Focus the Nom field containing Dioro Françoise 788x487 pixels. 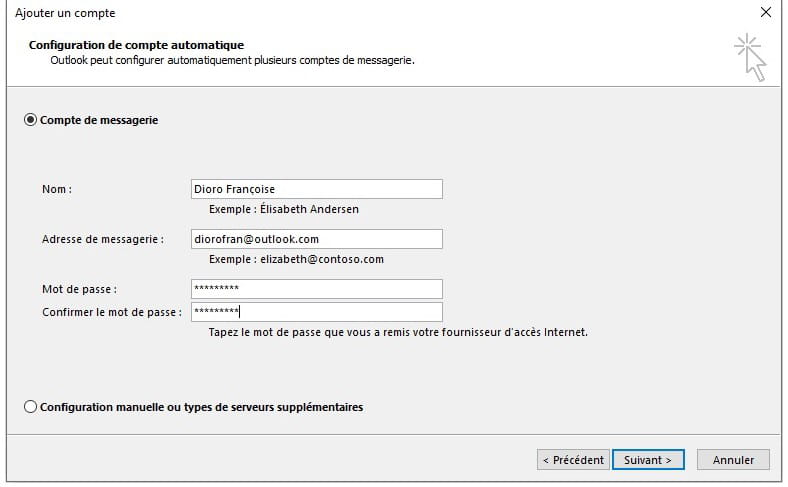tap(317, 189)
